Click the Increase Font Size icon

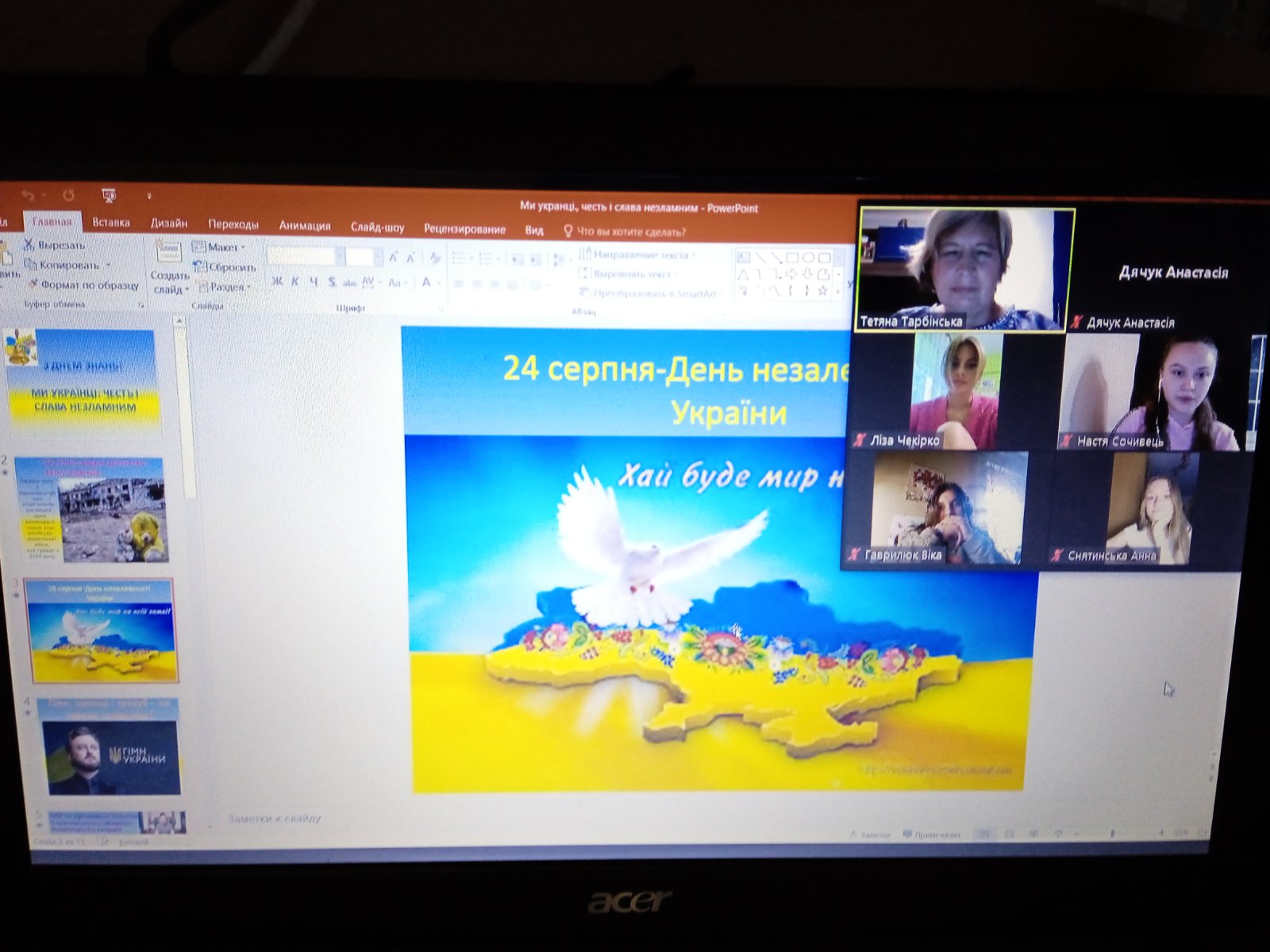pos(393,258)
